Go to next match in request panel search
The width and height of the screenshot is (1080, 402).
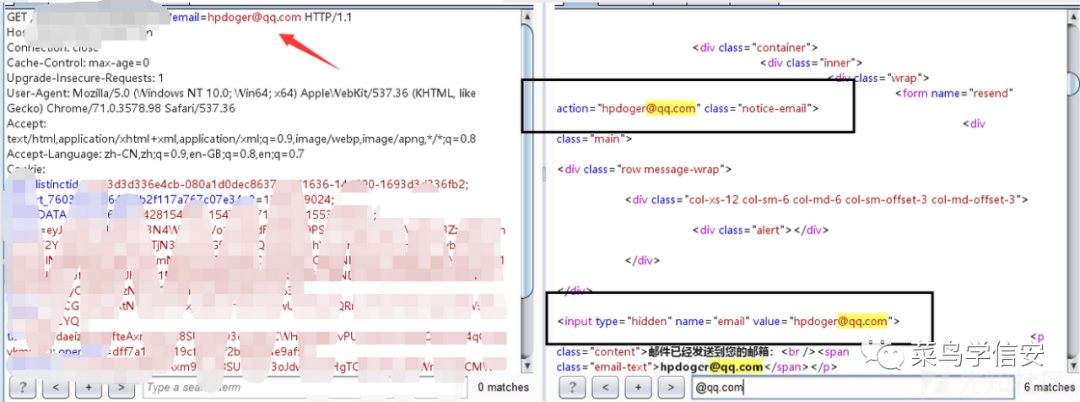tap(121, 387)
